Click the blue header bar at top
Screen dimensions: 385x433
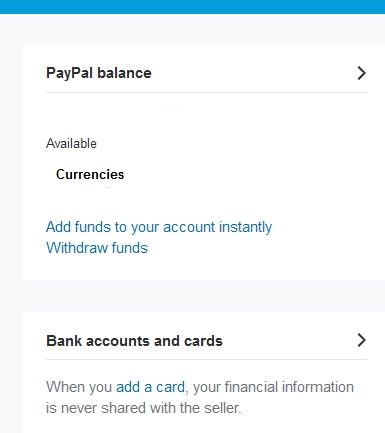coord(192,7)
